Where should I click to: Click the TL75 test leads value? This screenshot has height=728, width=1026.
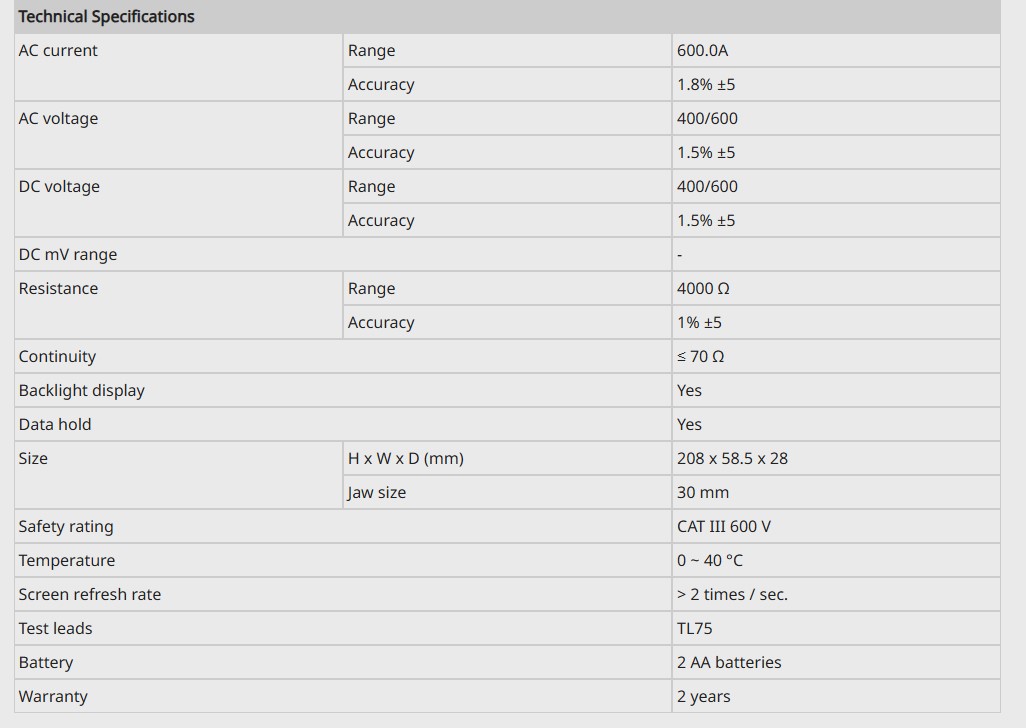point(695,629)
